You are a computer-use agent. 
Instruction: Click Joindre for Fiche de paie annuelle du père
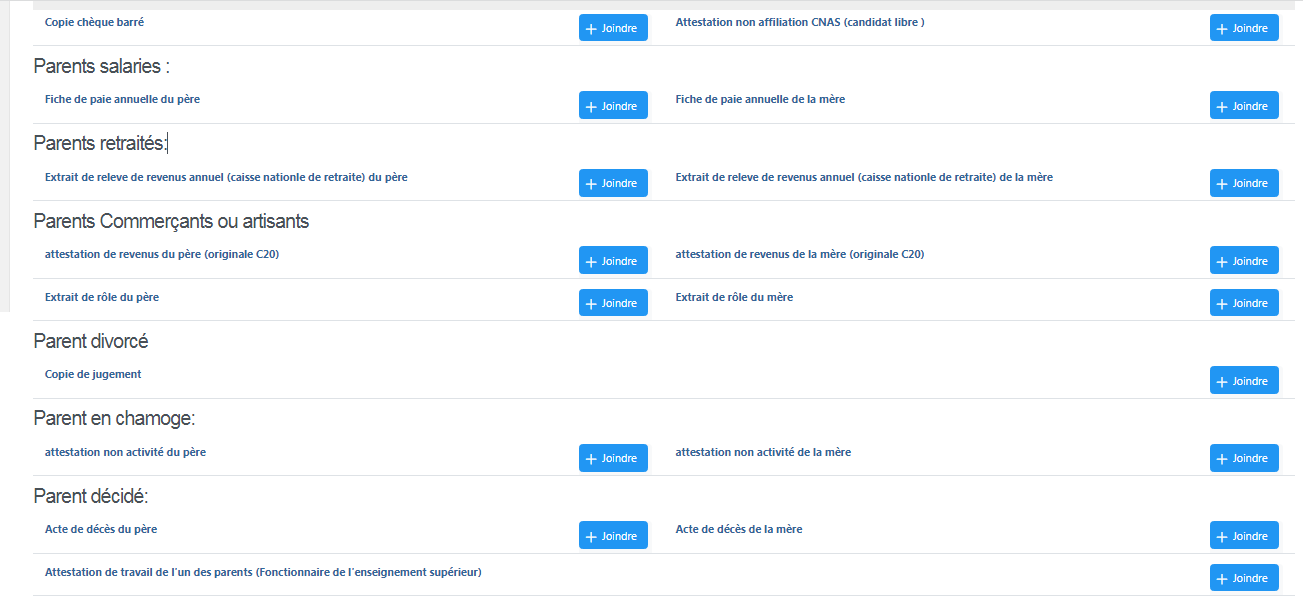pos(613,106)
